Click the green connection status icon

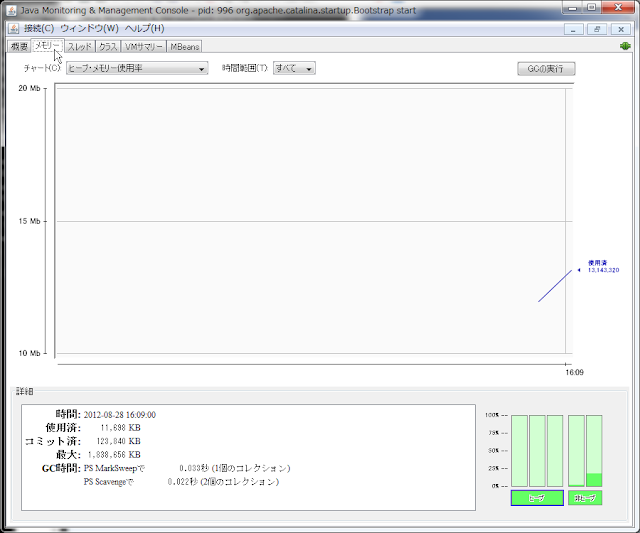pos(625,46)
